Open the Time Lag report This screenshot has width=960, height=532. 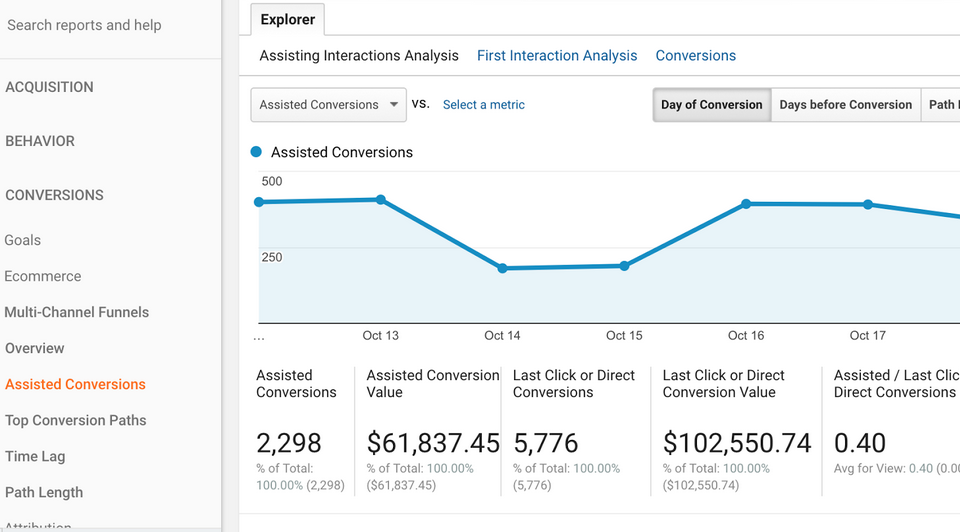tap(35, 456)
